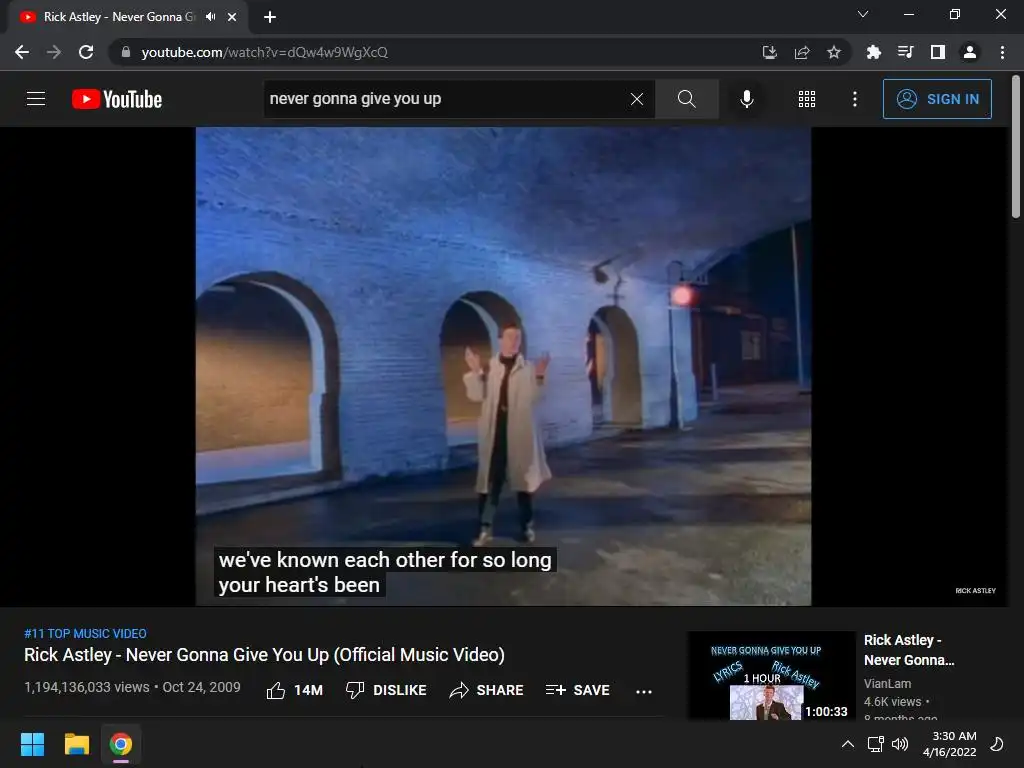
Task: Open YouTube settings three-dot menu
Action: 854,99
